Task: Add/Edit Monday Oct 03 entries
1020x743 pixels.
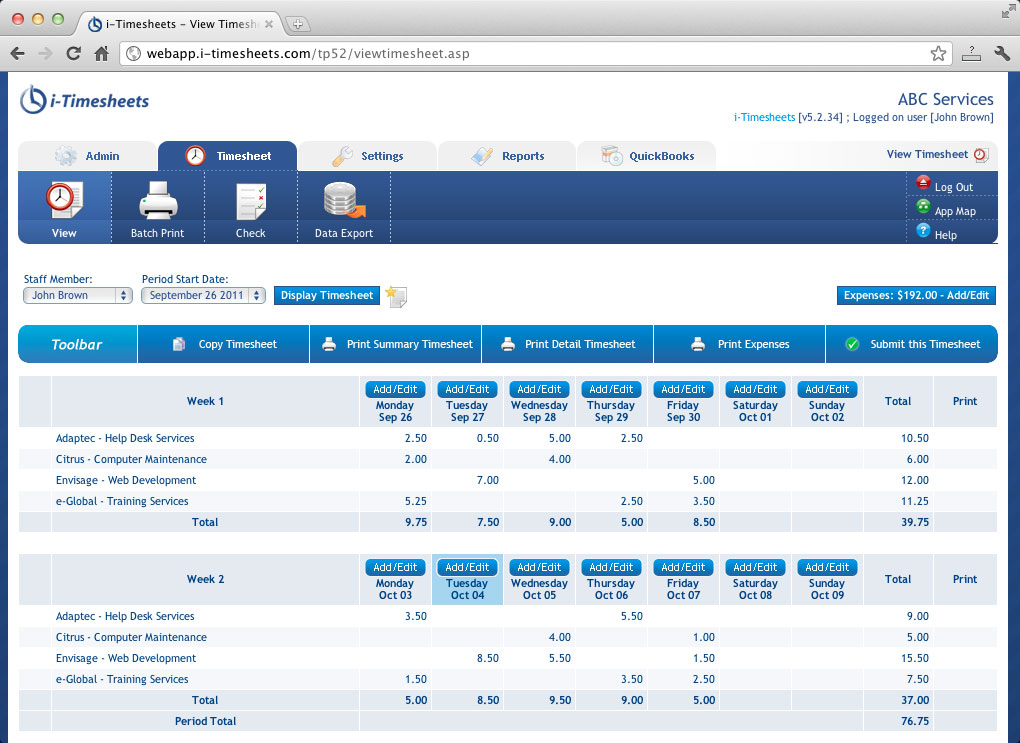Action: click(395, 567)
